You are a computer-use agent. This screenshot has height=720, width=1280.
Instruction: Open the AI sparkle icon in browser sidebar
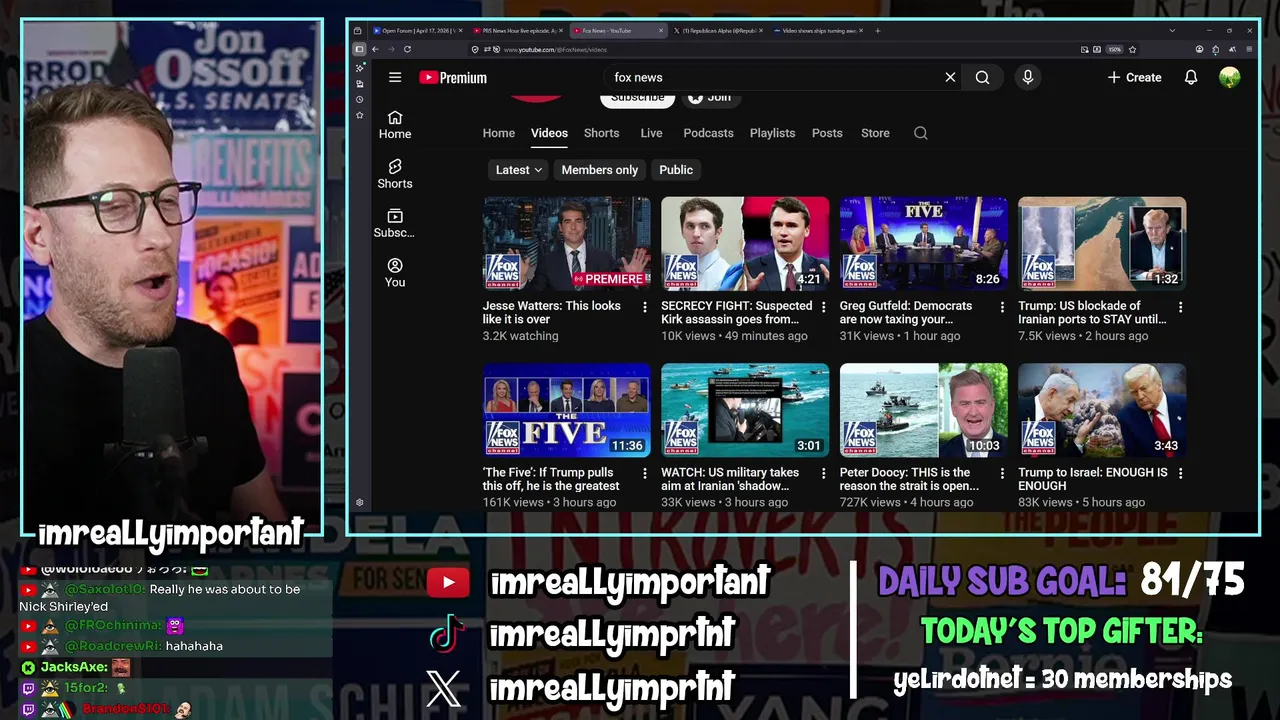tap(360, 68)
